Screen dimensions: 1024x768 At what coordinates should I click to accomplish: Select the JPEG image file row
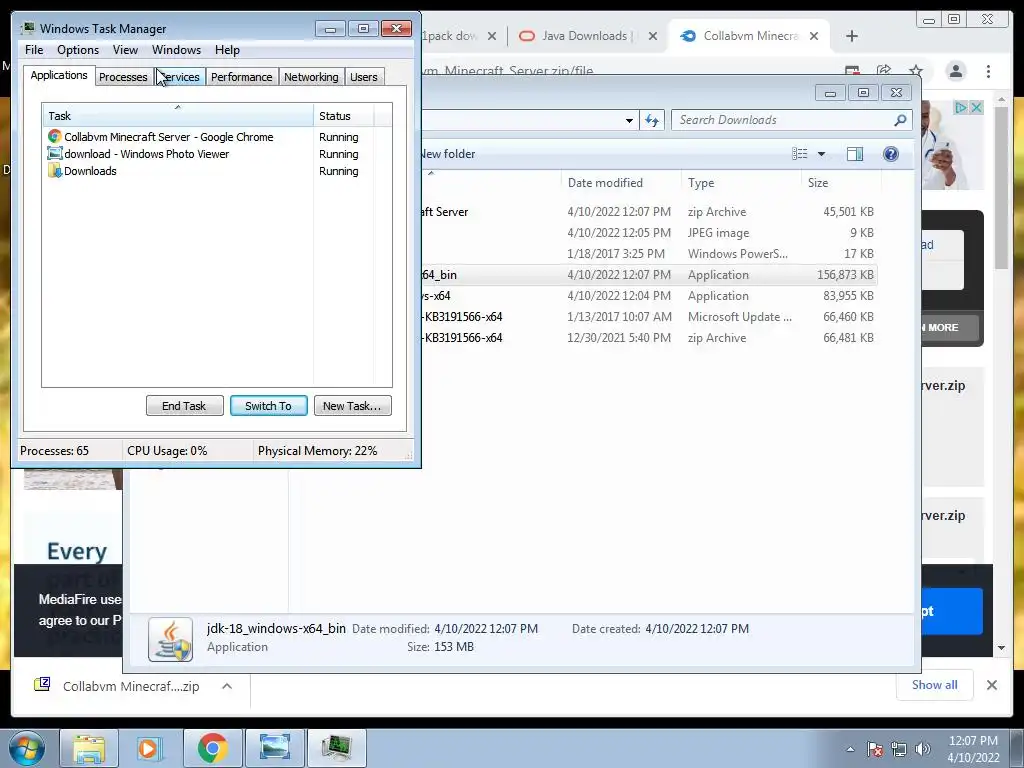(648, 232)
